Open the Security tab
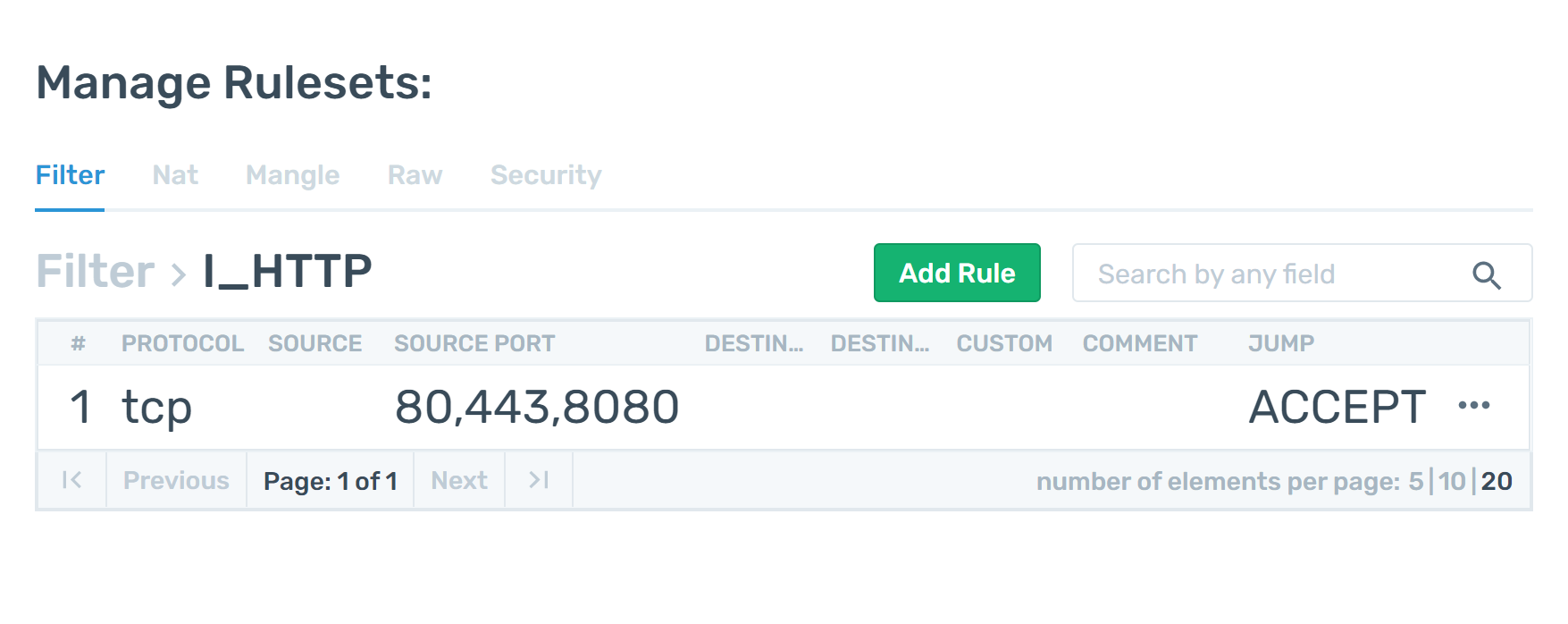This screenshot has width=1568, height=624. click(546, 175)
